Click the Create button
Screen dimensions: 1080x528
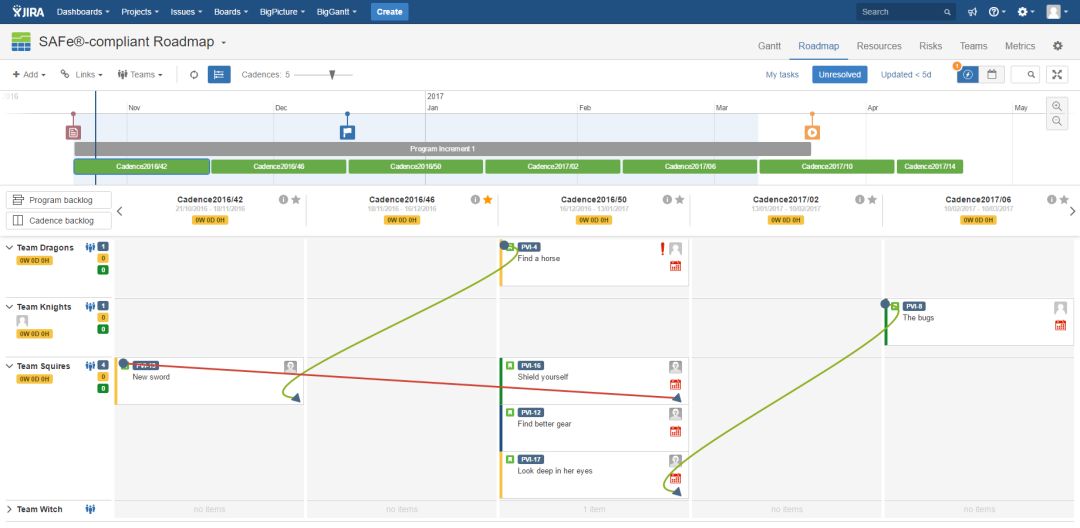tap(389, 12)
